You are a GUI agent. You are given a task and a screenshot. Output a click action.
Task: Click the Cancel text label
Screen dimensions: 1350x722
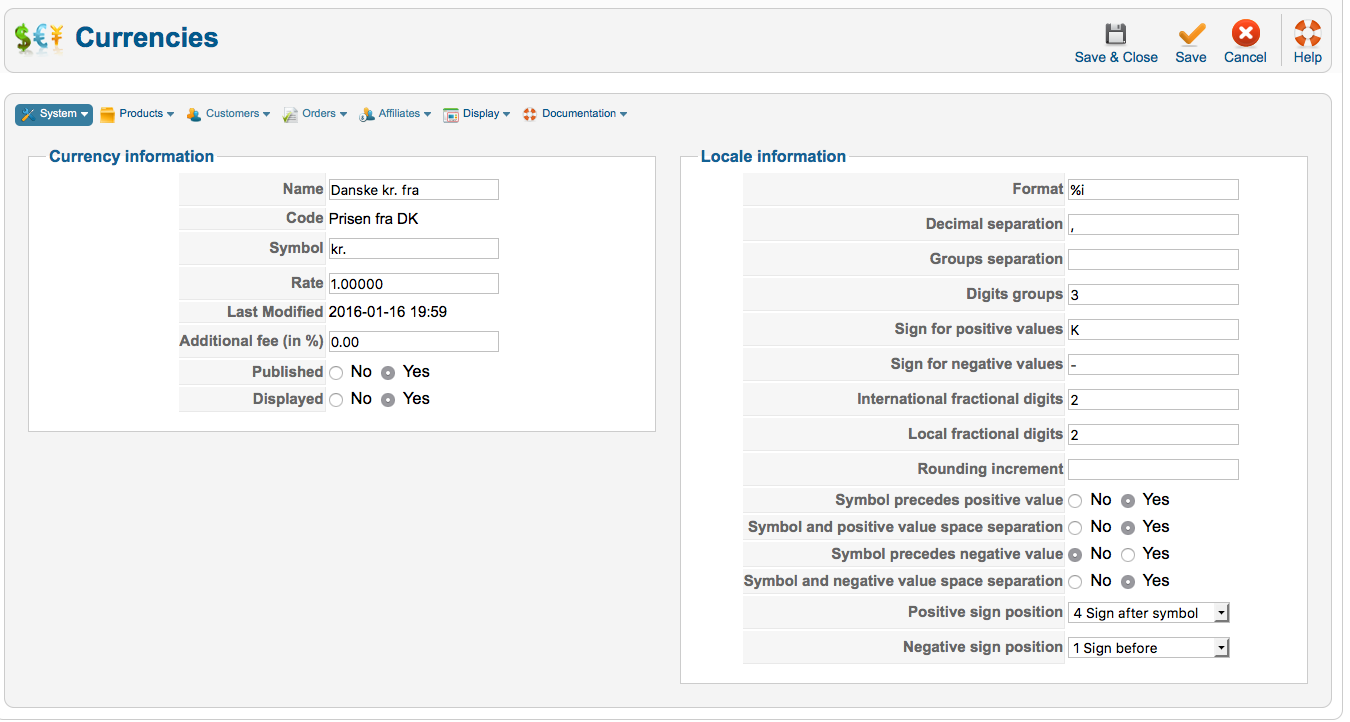tap(1245, 57)
